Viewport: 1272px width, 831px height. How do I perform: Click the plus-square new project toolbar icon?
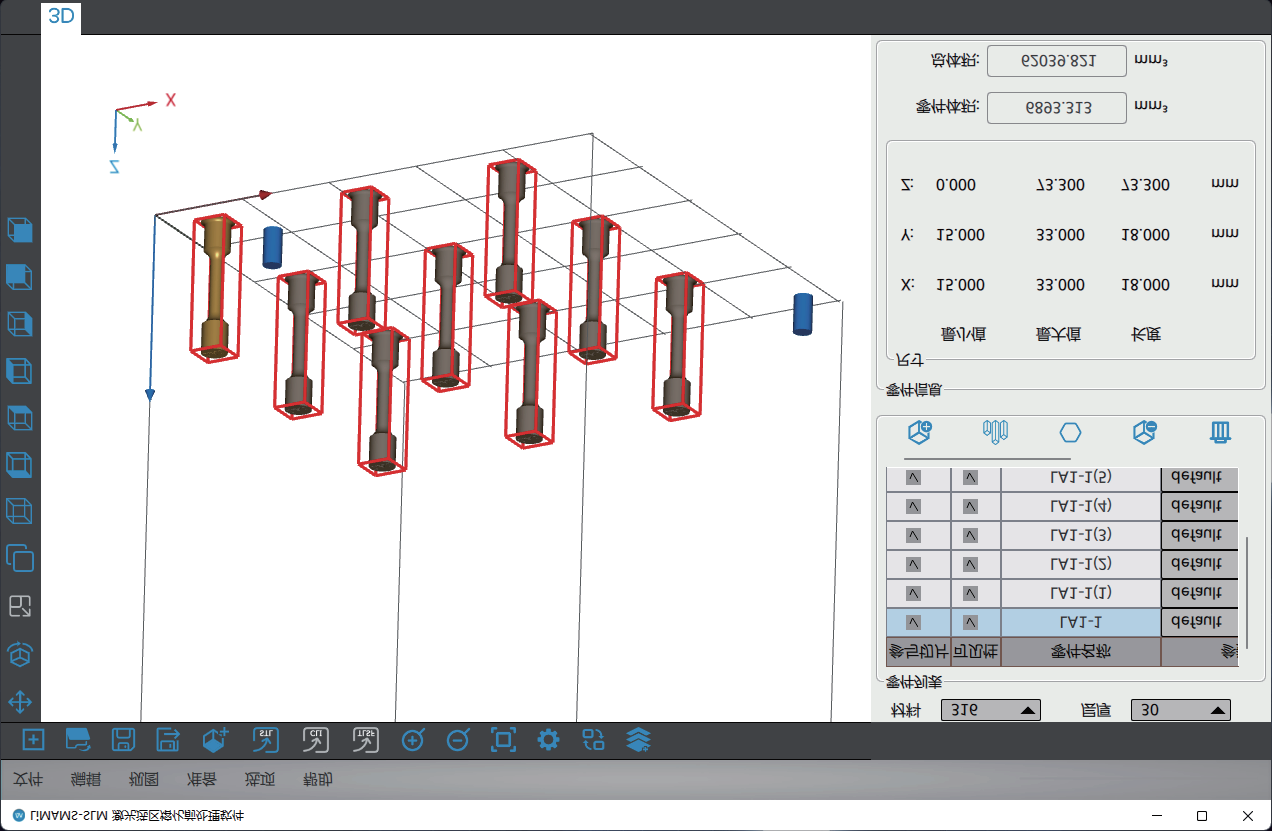pyautogui.click(x=33, y=740)
